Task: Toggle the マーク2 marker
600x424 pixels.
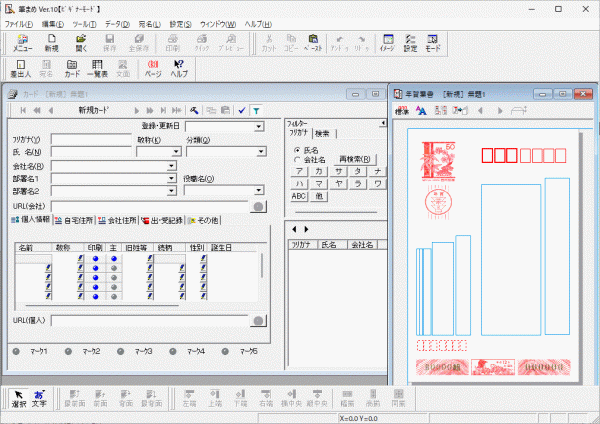Action: click(x=68, y=351)
